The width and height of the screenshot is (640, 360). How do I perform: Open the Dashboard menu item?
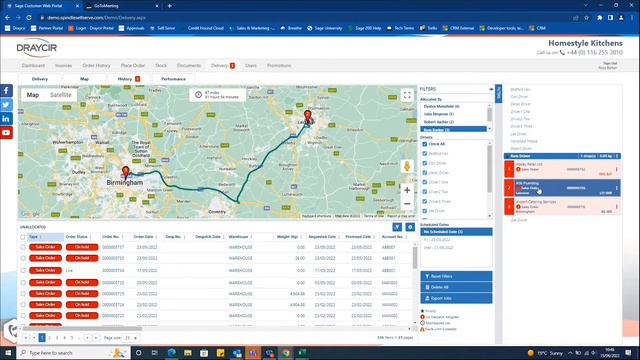(33, 66)
